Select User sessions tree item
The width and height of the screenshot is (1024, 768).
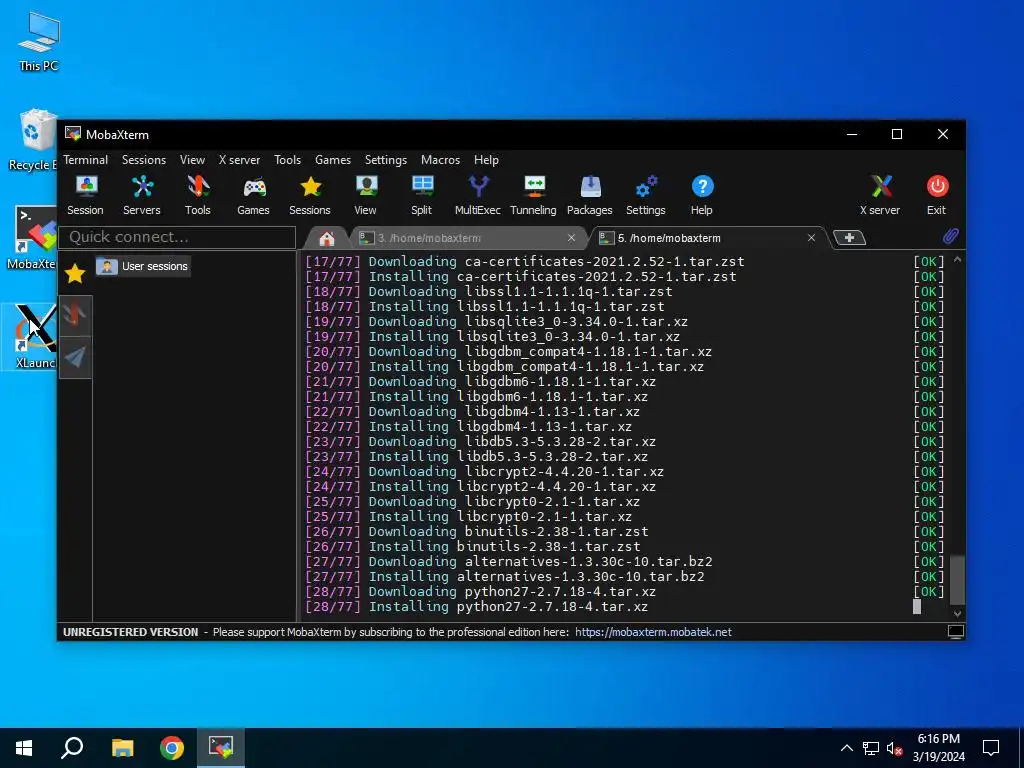click(143, 266)
